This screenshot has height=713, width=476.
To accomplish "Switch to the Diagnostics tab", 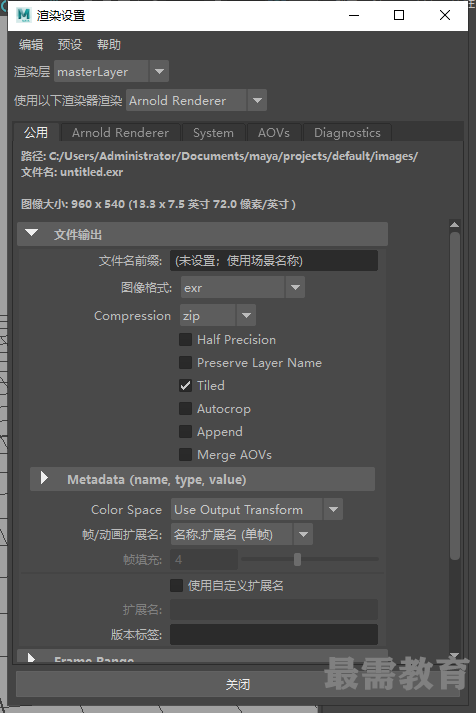I will (347, 132).
